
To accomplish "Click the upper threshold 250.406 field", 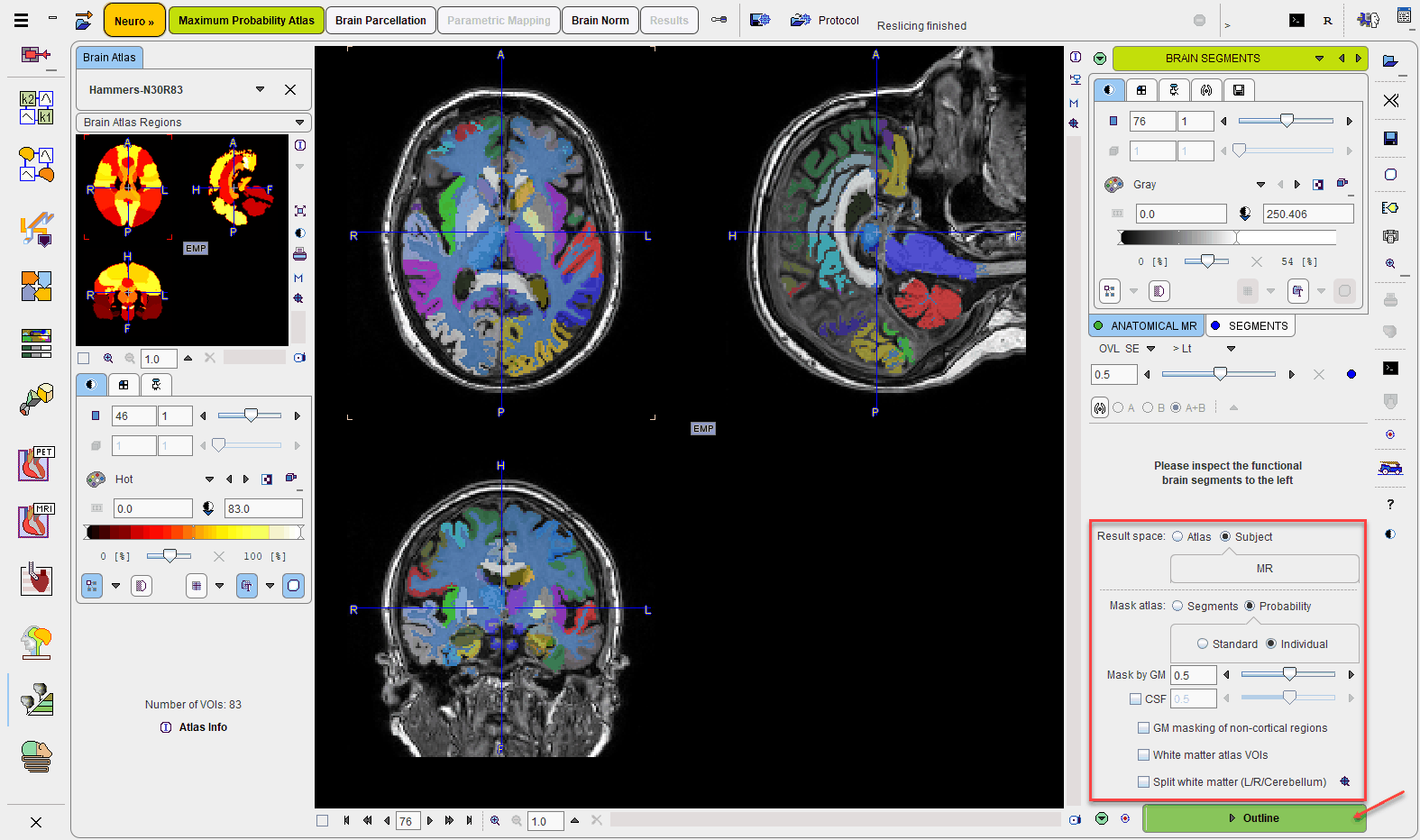I will (x=1308, y=214).
